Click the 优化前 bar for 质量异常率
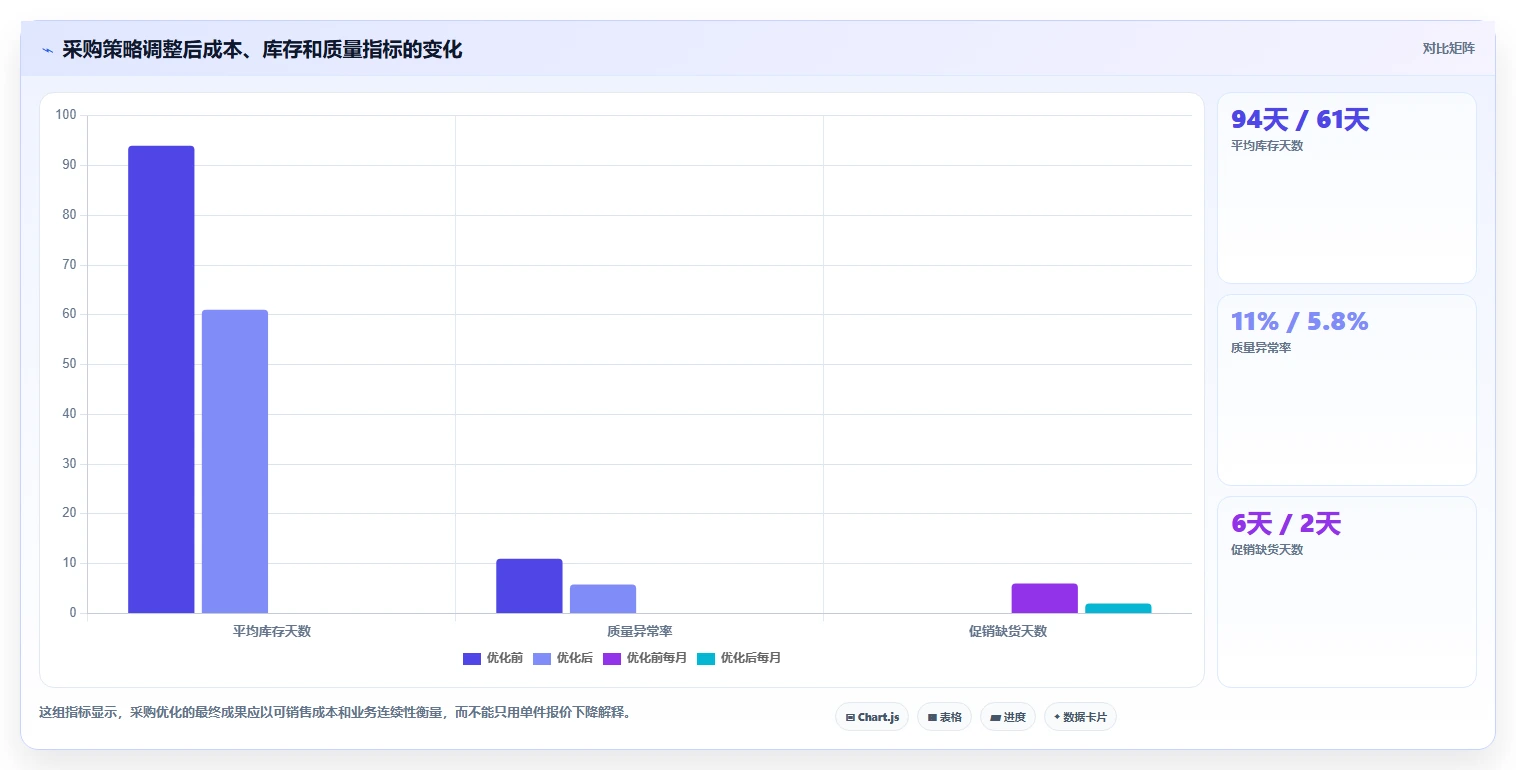The height and width of the screenshot is (770, 1516). click(x=529, y=586)
